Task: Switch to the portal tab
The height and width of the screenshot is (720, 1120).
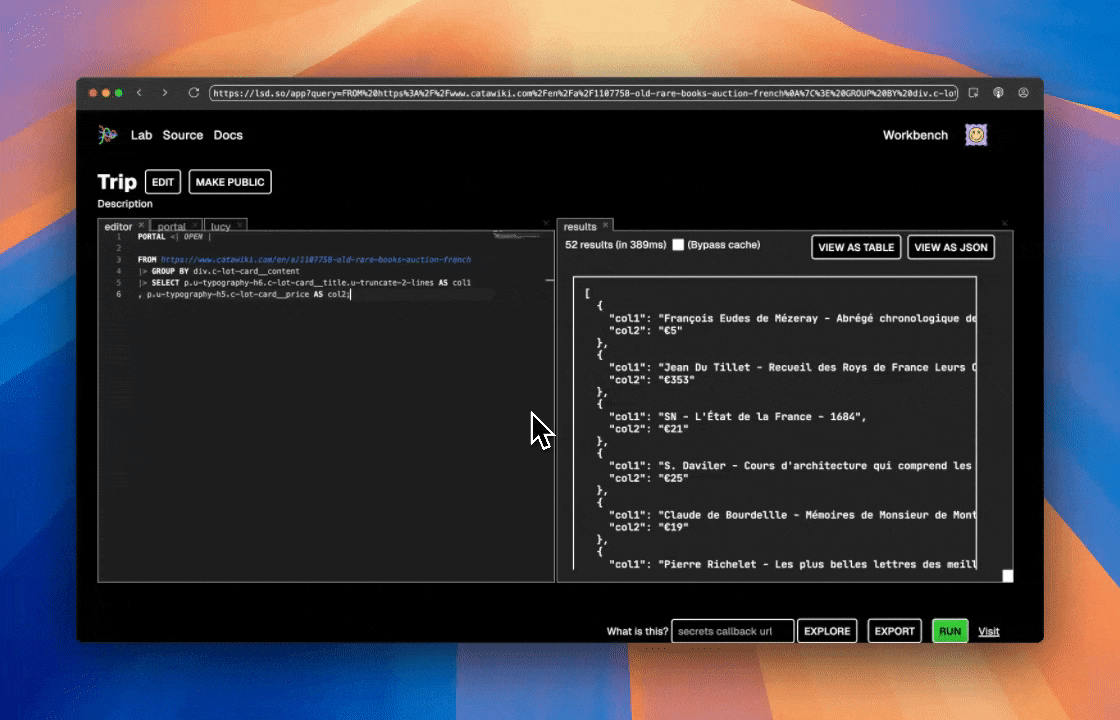Action: [x=172, y=226]
